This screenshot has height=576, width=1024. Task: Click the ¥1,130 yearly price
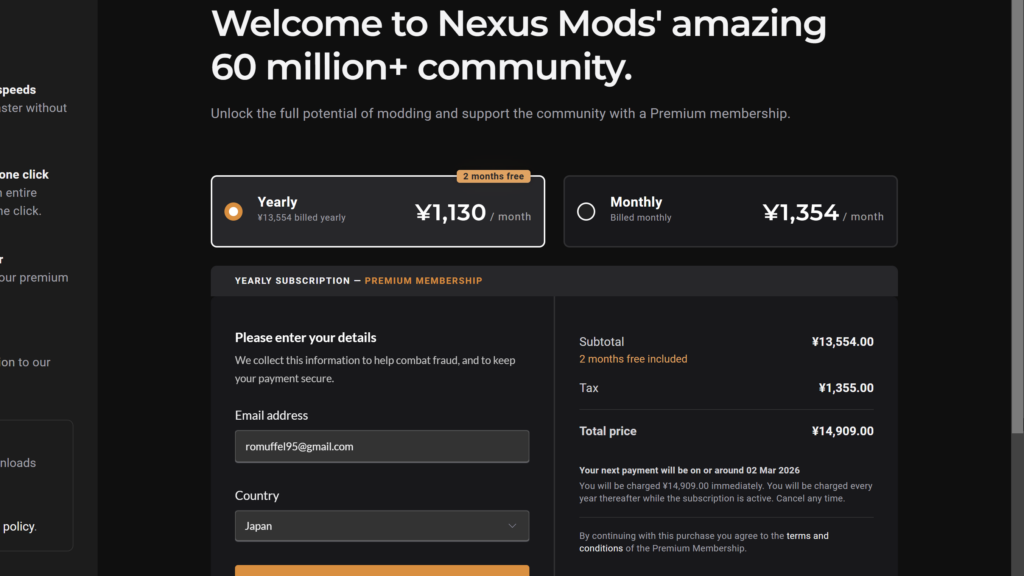point(450,212)
